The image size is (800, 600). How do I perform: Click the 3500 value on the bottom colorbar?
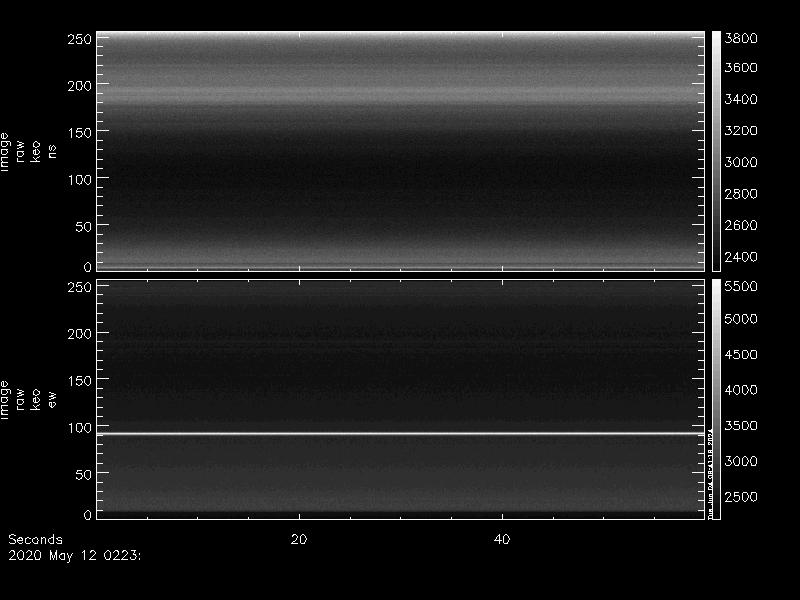pyautogui.click(x=744, y=426)
